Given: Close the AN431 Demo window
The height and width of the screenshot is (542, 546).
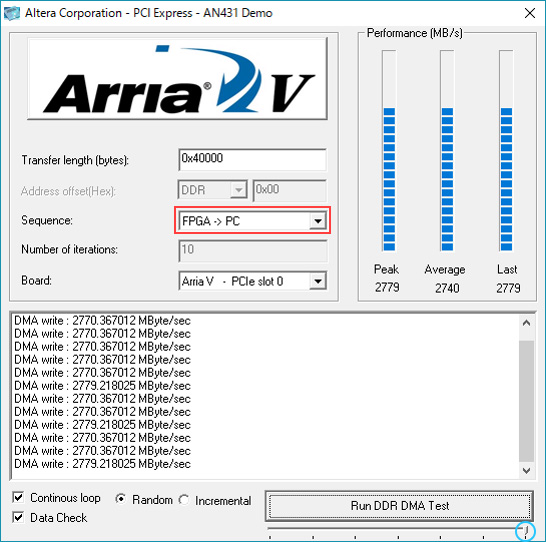Looking at the screenshot, I should click(x=530, y=13).
